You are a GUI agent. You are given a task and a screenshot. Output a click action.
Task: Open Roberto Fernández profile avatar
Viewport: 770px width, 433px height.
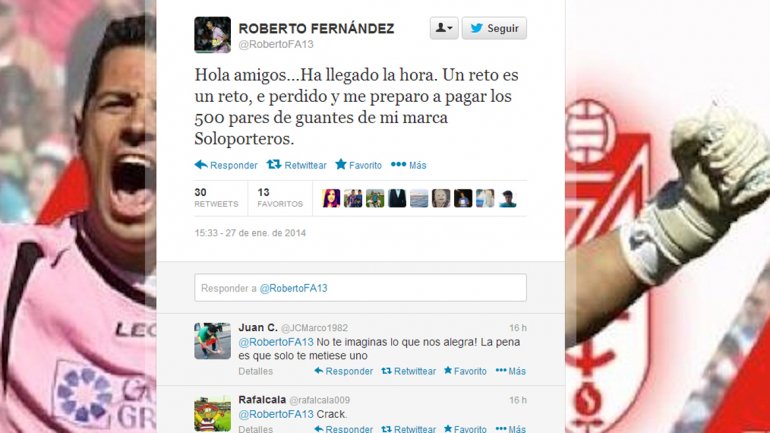coord(212,35)
